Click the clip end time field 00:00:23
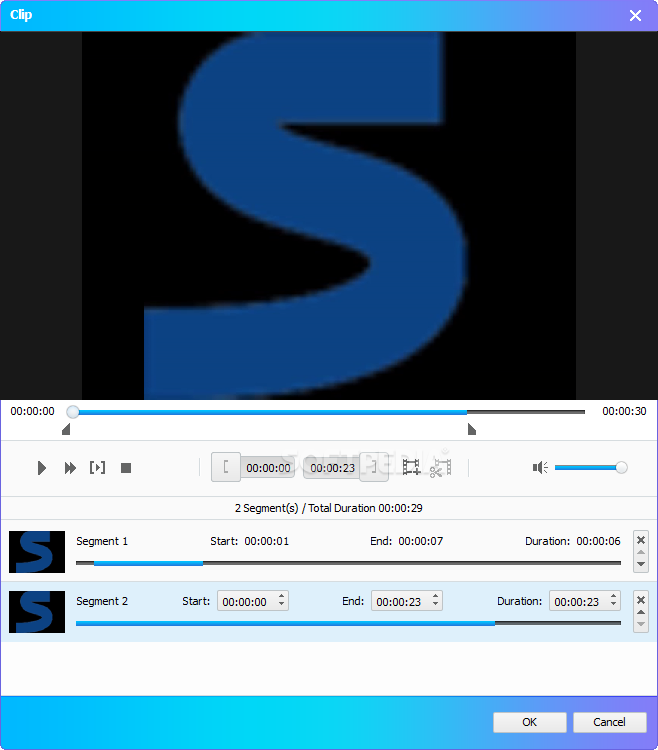The width and height of the screenshot is (658, 750). (x=332, y=468)
